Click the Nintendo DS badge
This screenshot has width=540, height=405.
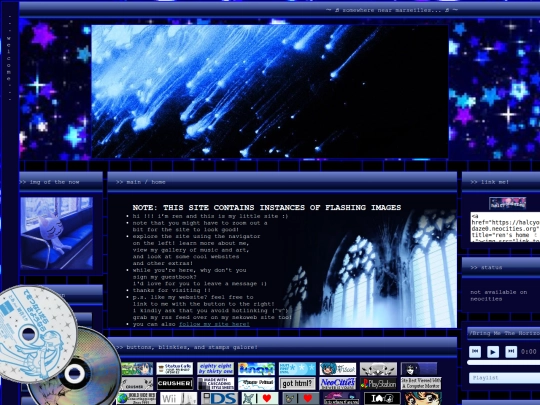[219, 398]
